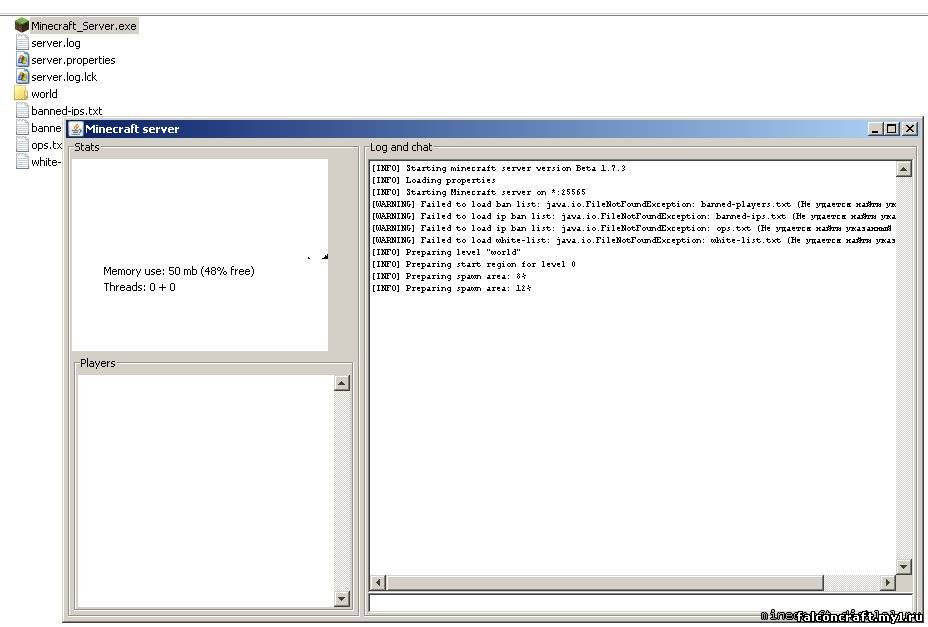
Task: Click the log panel scroll up arrow
Action: (x=904, y=169)
